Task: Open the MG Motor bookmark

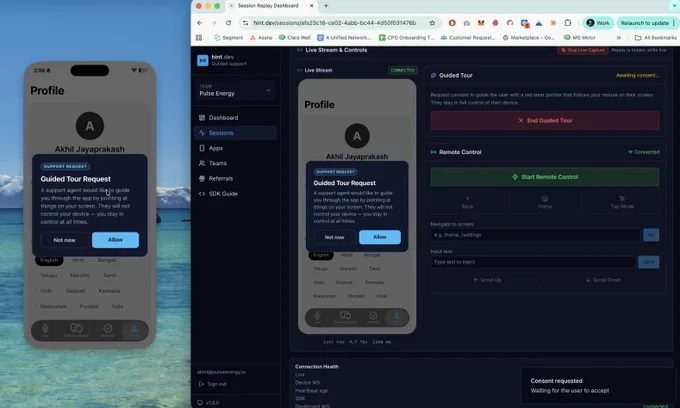Action: pos(579,38)
